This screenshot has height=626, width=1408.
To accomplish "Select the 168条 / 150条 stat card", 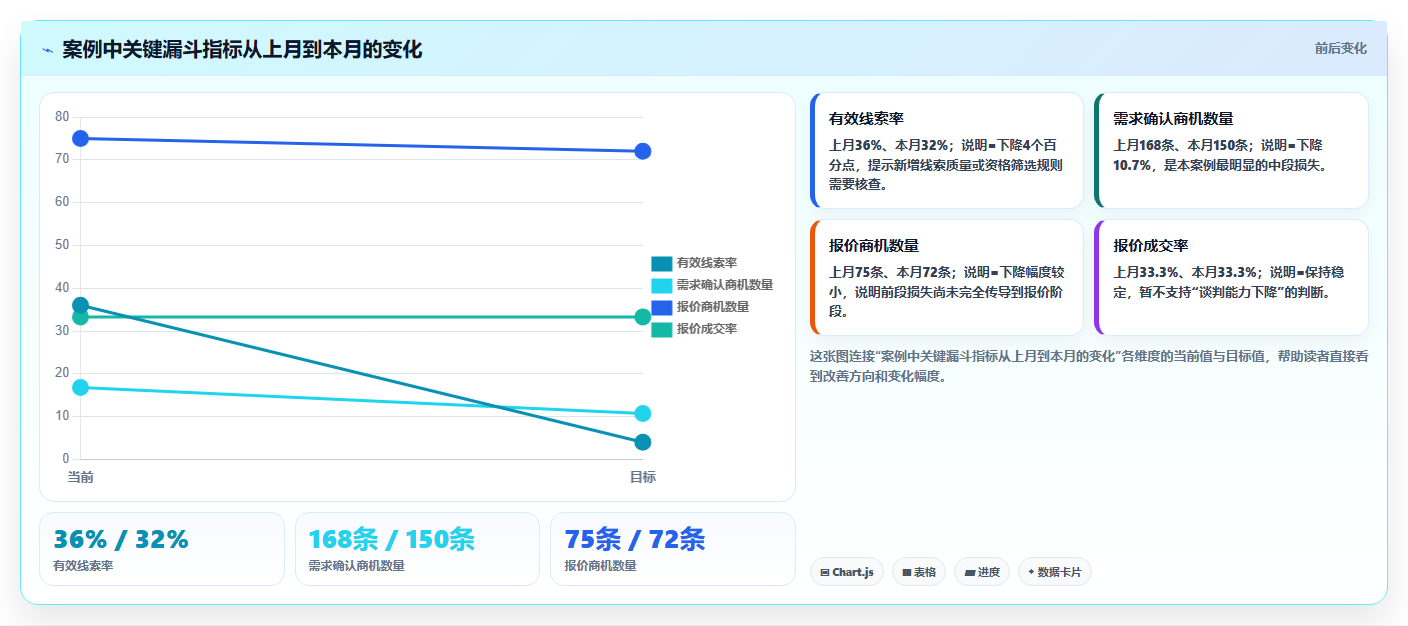I will [417, 549].
